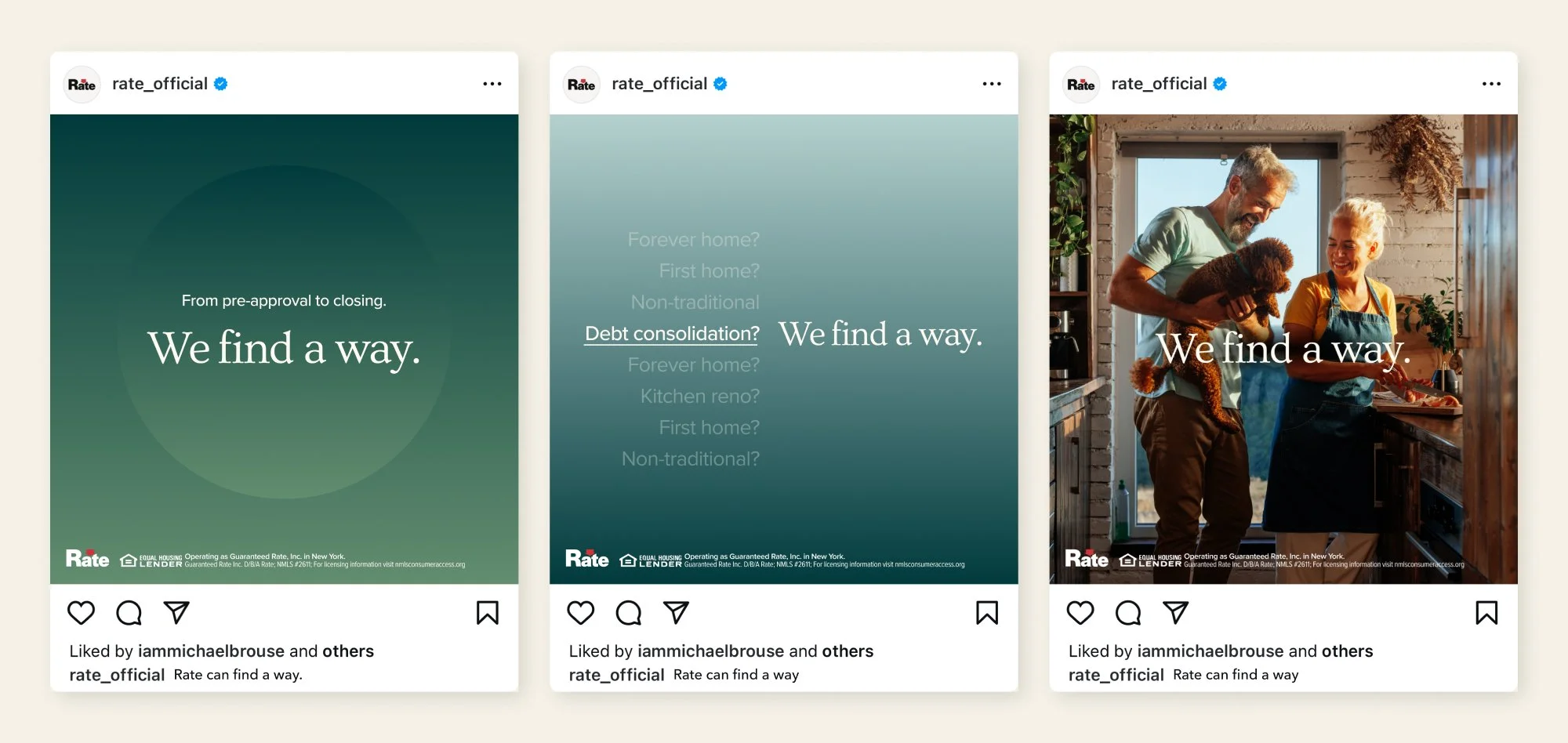The height and width of the screenshot is (743, 1568).
Task: Open comment bubble on third post
Action: (1128, 612)
